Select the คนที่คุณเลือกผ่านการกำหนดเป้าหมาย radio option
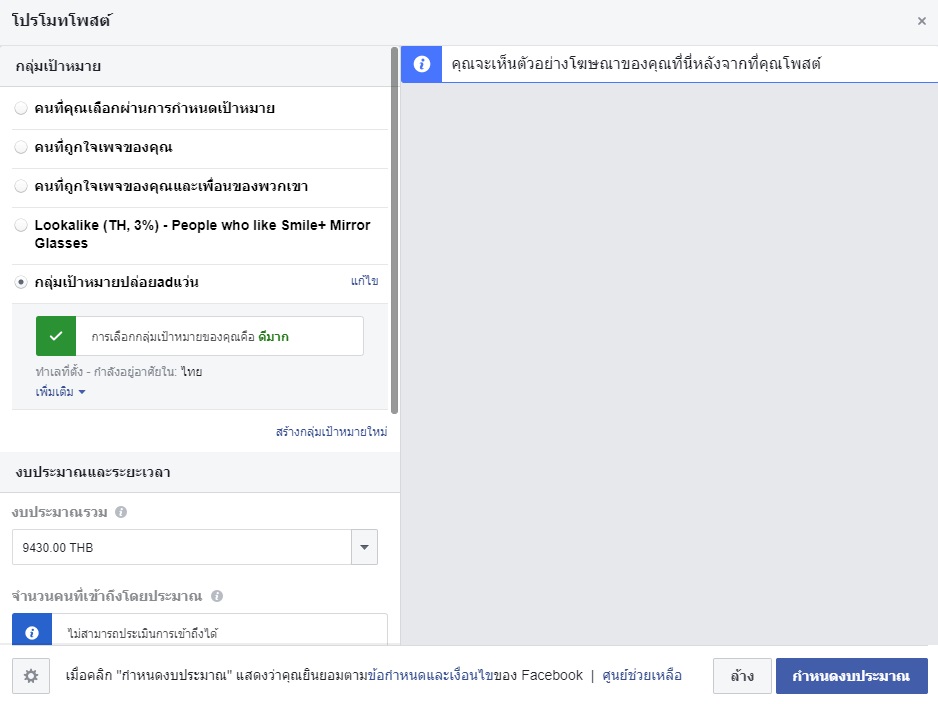Viewport: 938px width, 704px height. pos(21,108)
